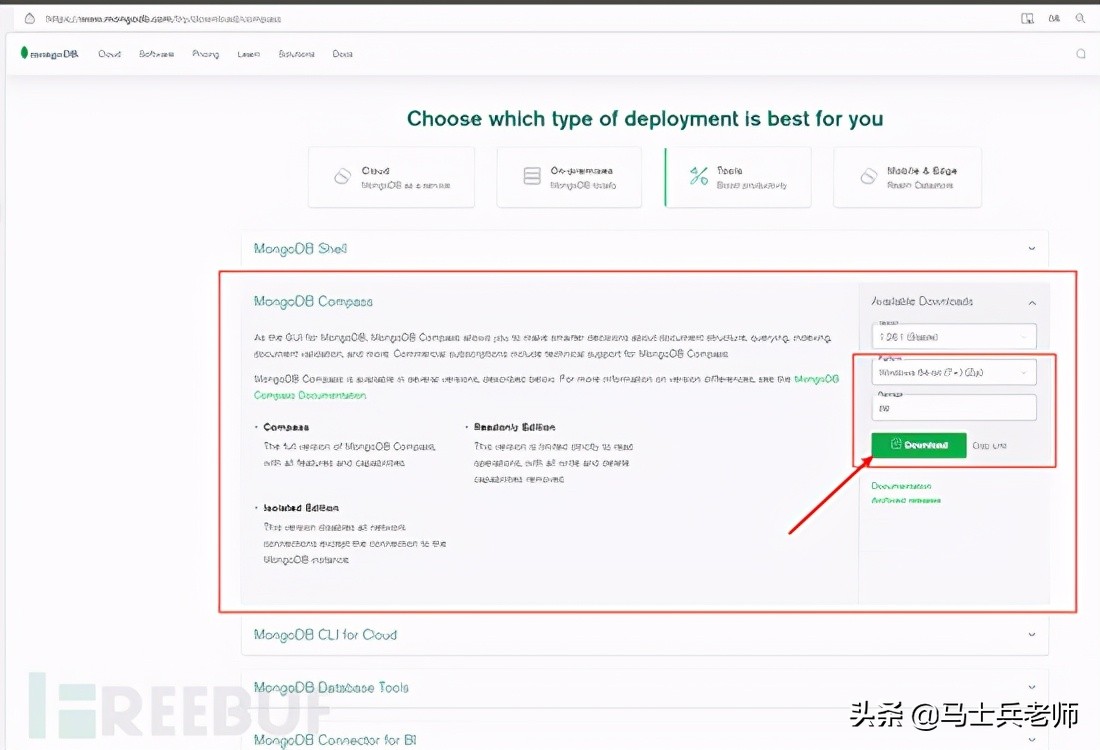Expand MongoDB CLI for Cloud chevron
This screenshot has width=1100, height=750.
[x=1032, y=634]
